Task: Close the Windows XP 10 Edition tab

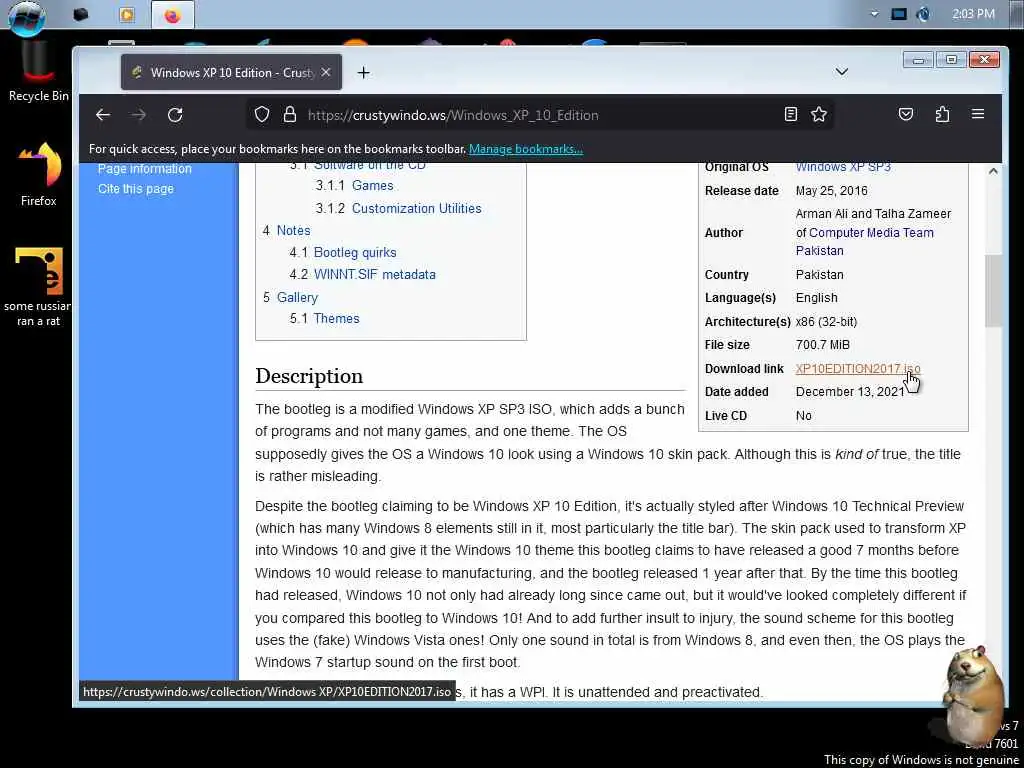Action: point(326,72)
